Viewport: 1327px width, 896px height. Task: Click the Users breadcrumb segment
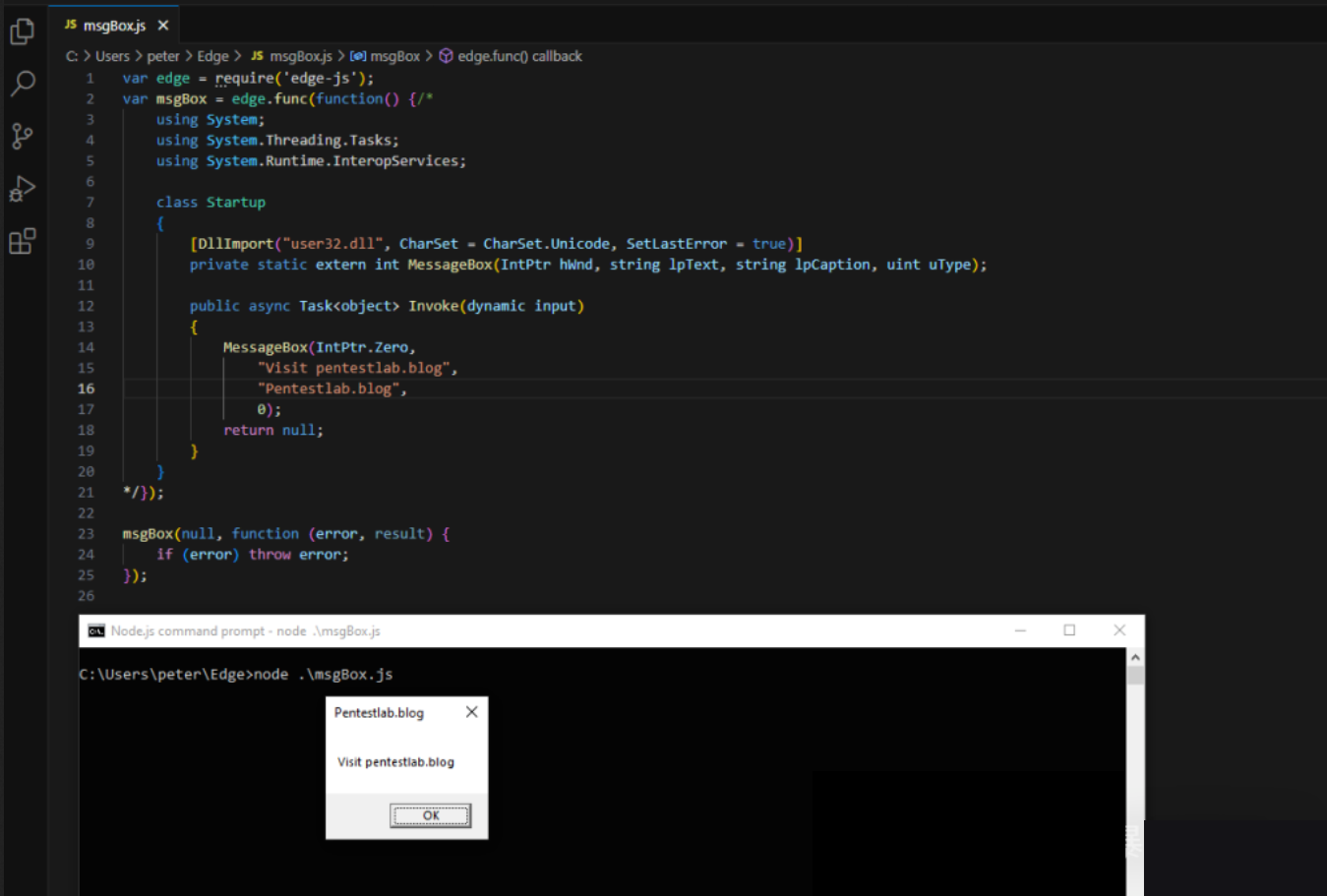pos(112,56)
